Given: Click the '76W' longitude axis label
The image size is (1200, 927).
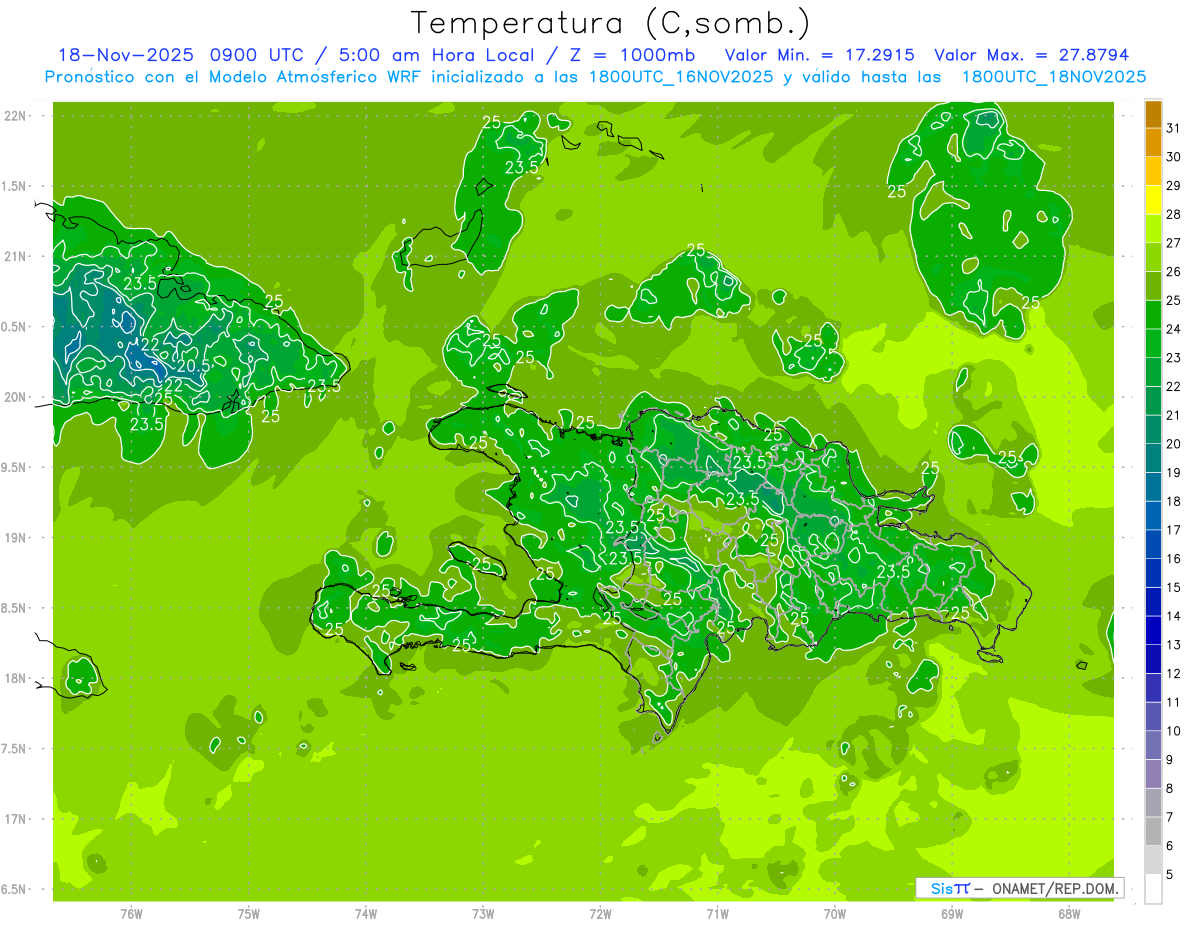Looking at the screenshot, I should coord(131,914).
